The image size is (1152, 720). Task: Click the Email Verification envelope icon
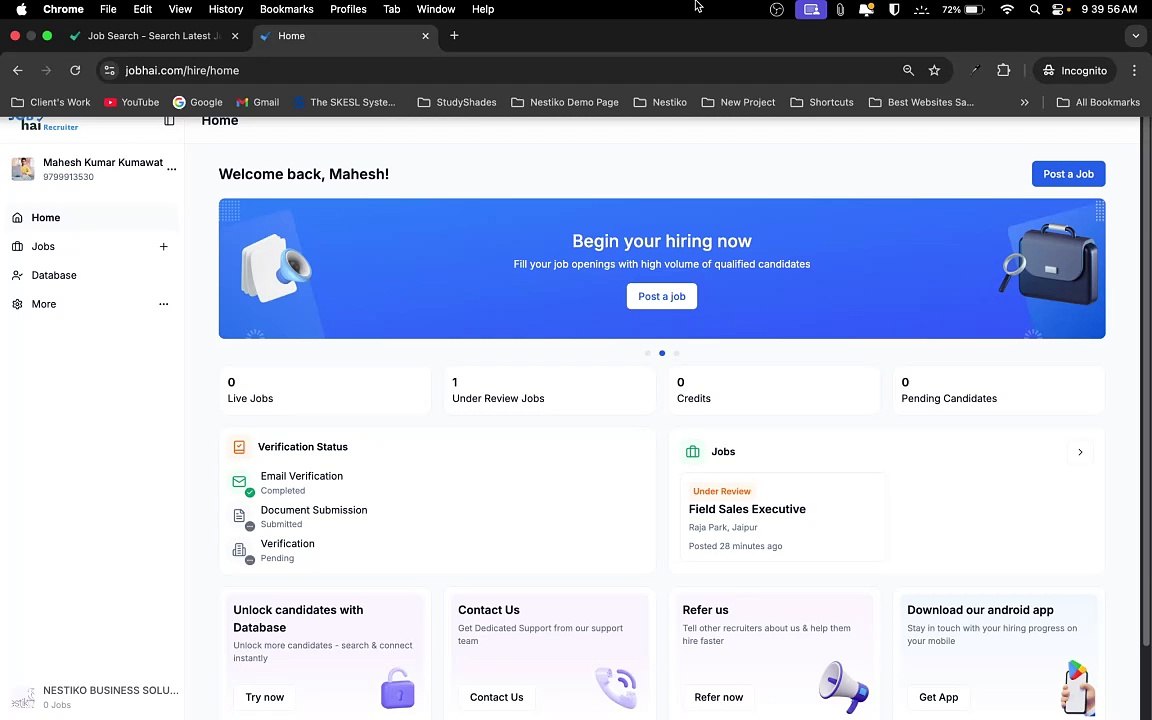coord(240,482)
